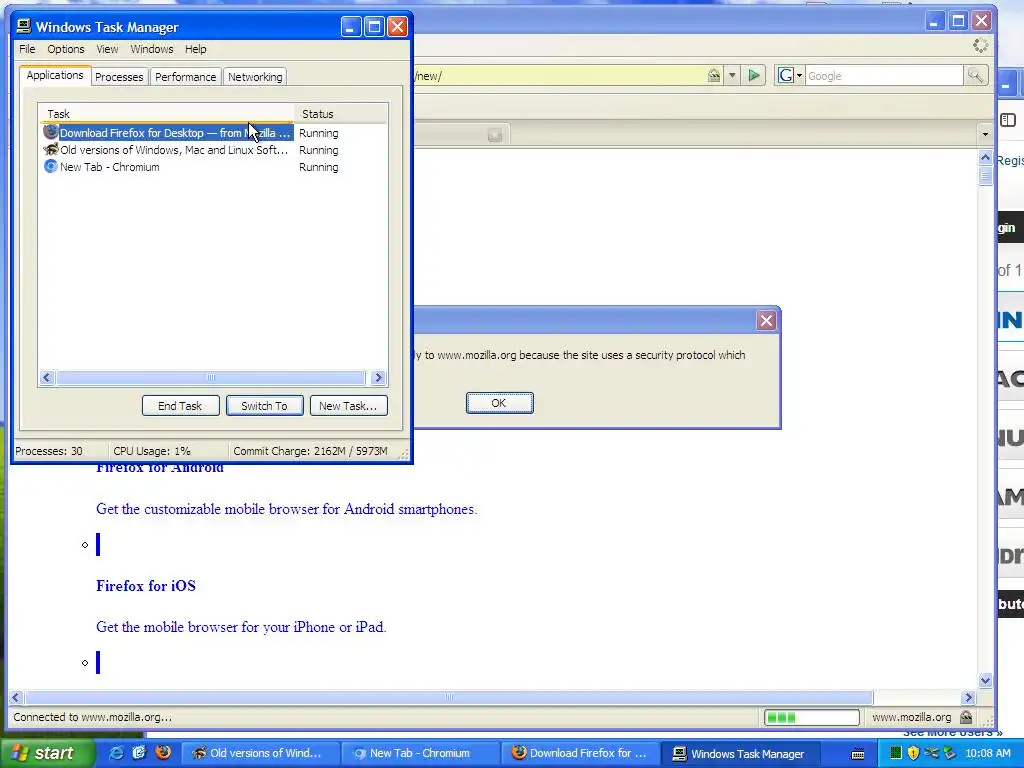Open the File menu in Task Manager
Image resolution: width=1024 pixels, height=768 pixels.
tap(27, 49)
